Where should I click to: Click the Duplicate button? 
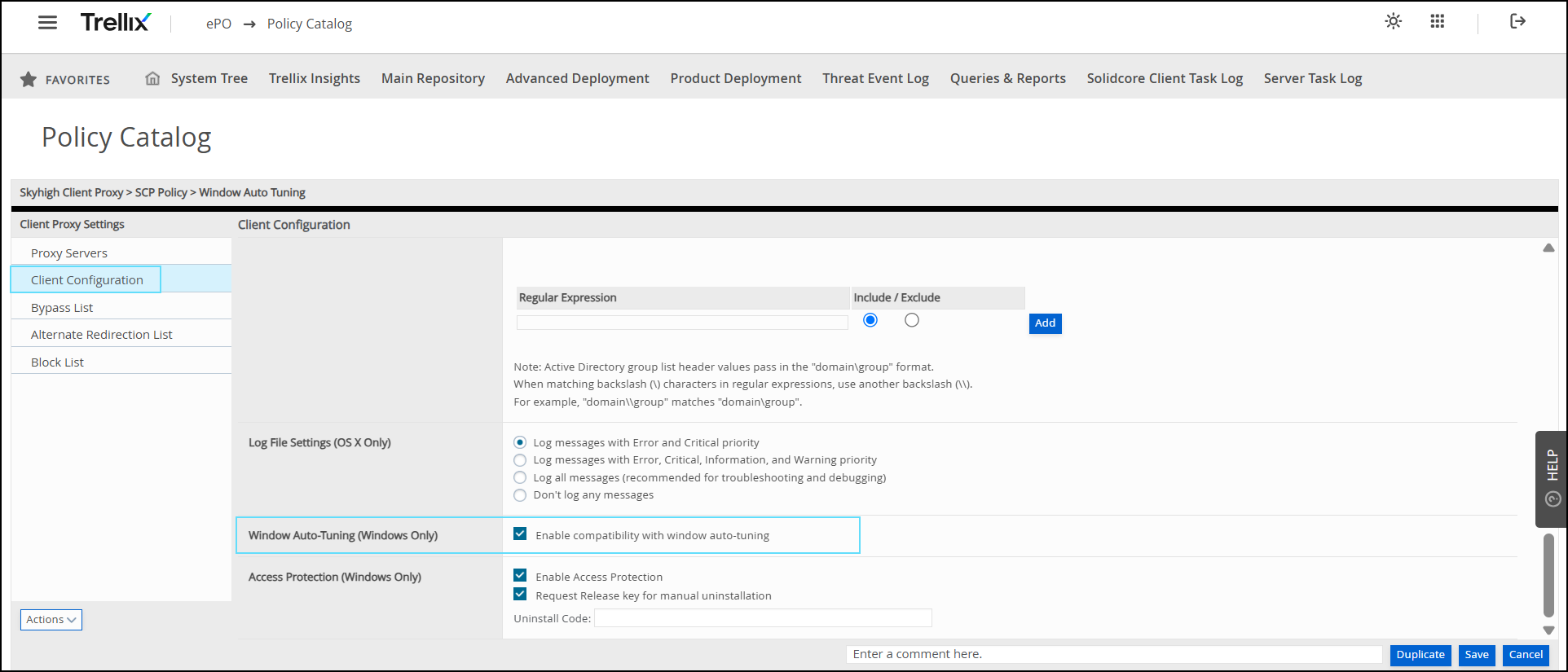[x=1420, y=655]
